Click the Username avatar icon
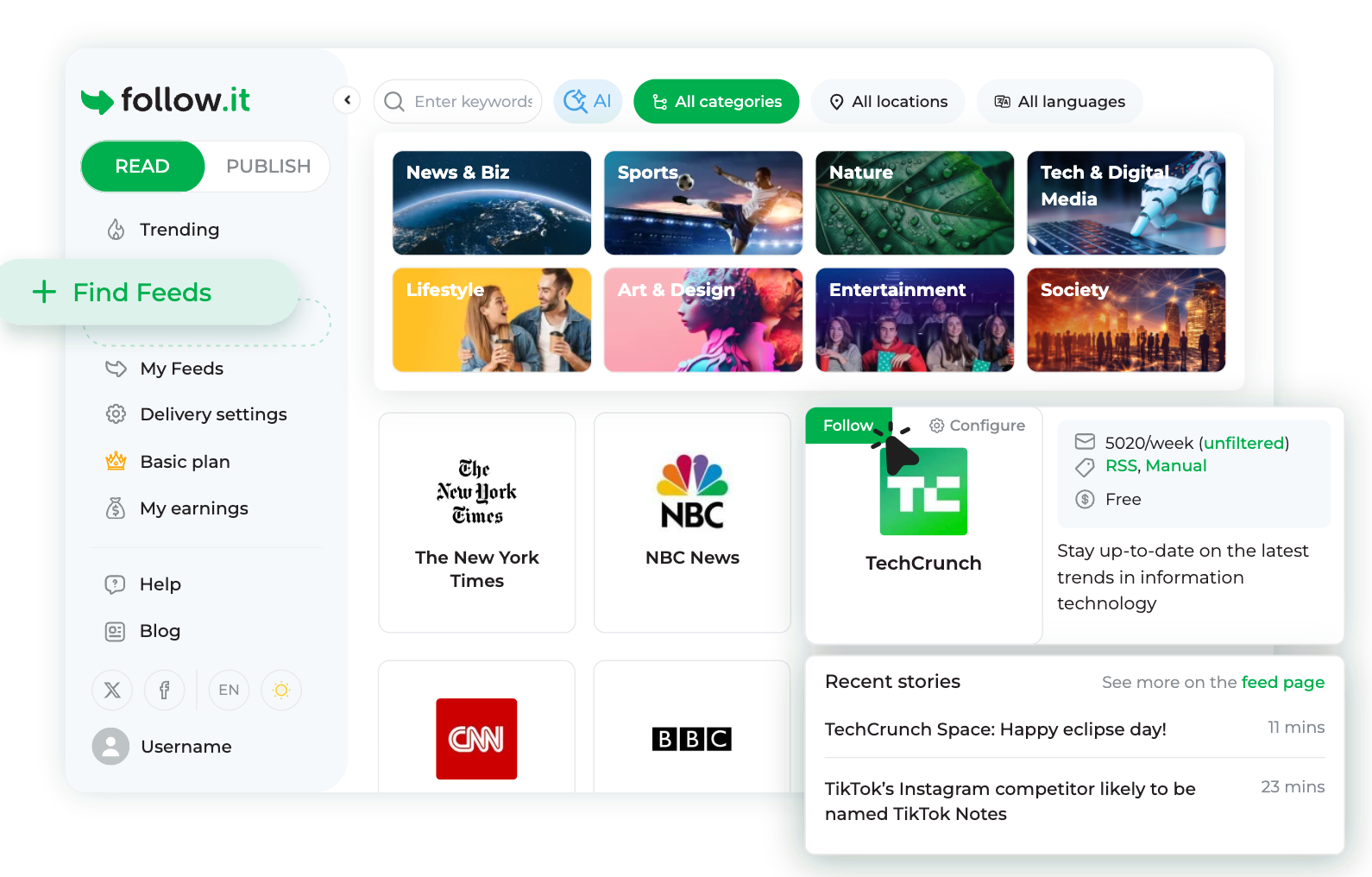This screenshot has height=877, width=1372. (x=110, y=746)
